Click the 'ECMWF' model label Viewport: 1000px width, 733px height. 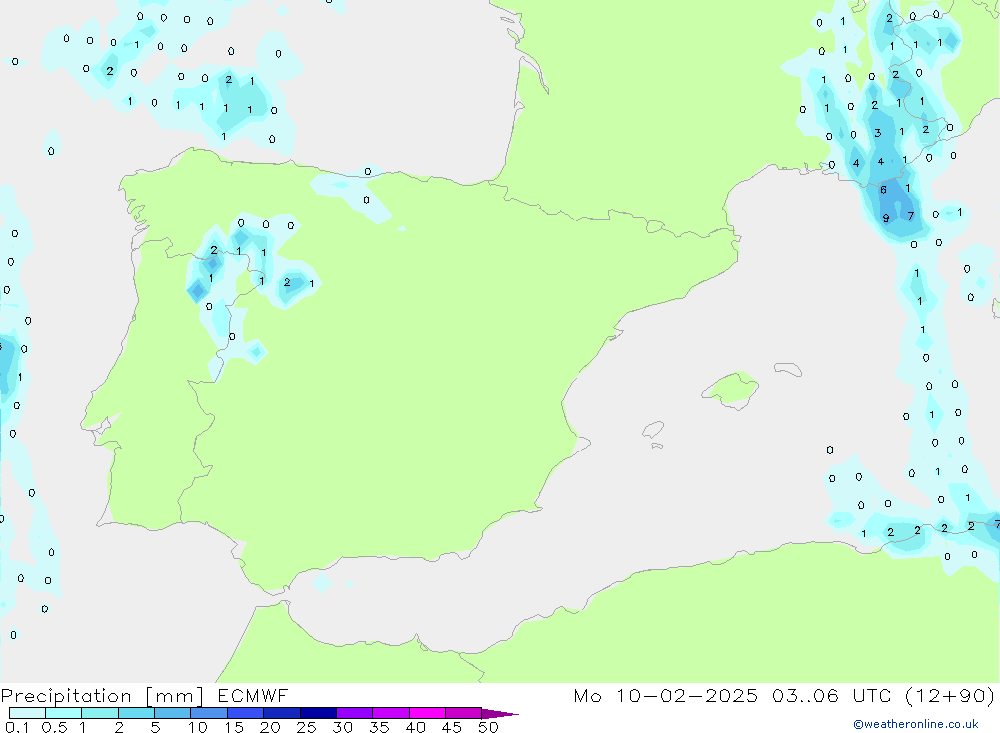pos(253,695)
